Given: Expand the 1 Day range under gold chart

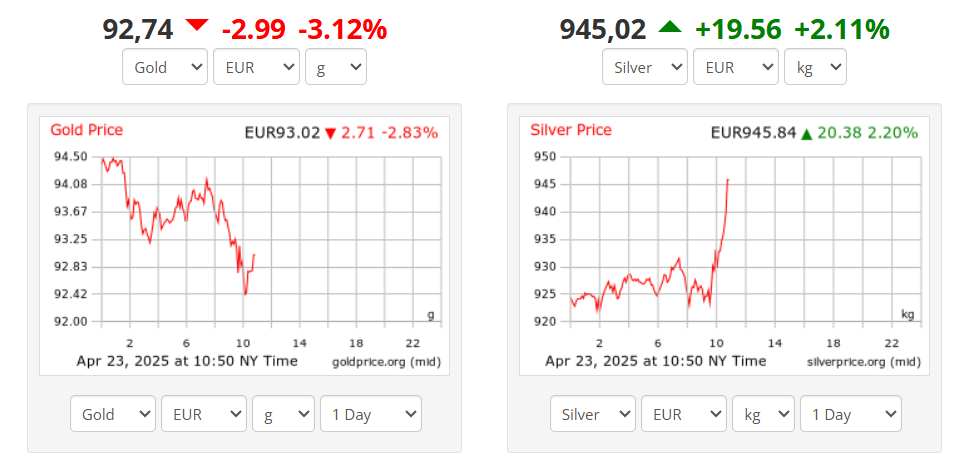Looking at the screenshot, I should pyautogui.click(x=371, y=414).
